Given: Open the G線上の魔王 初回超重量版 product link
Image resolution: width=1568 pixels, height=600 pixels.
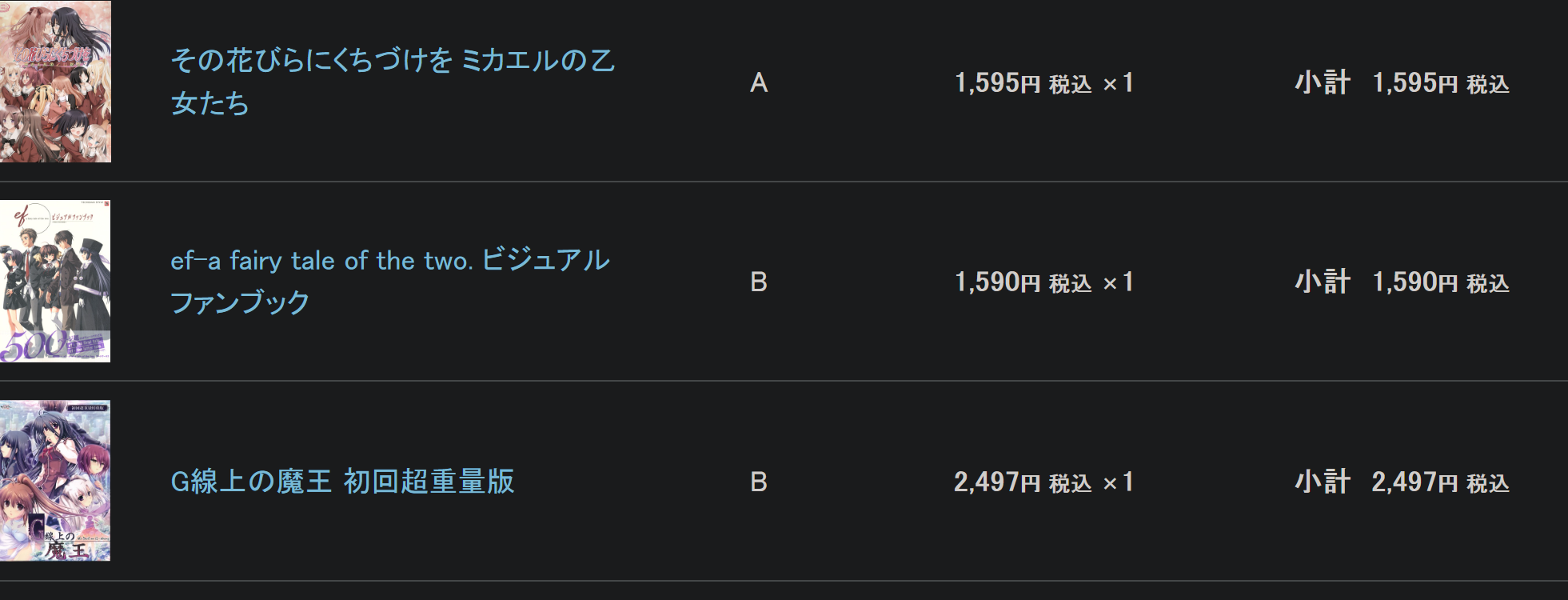Looking at the screenshot, I should pos(342,482).
